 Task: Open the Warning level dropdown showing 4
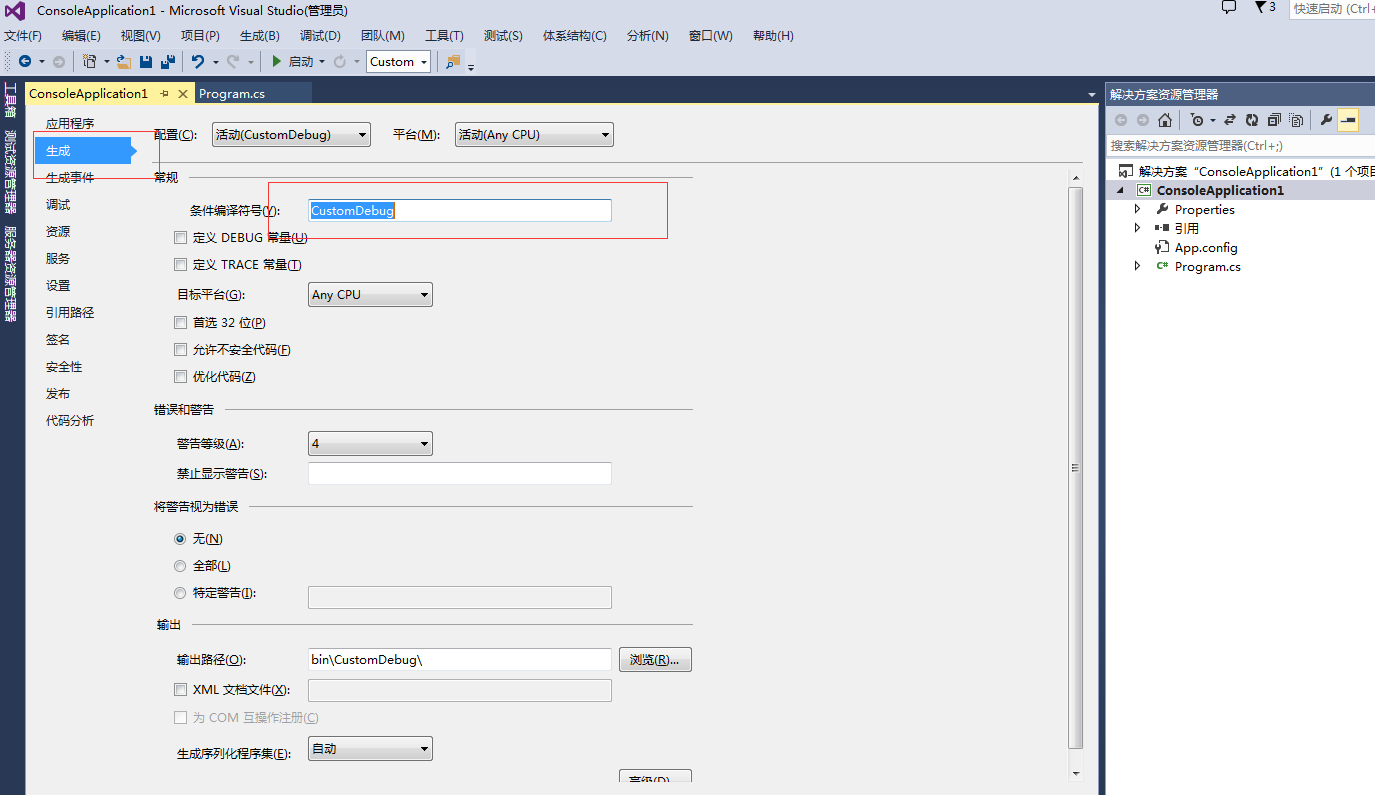(x=370, y=444)
